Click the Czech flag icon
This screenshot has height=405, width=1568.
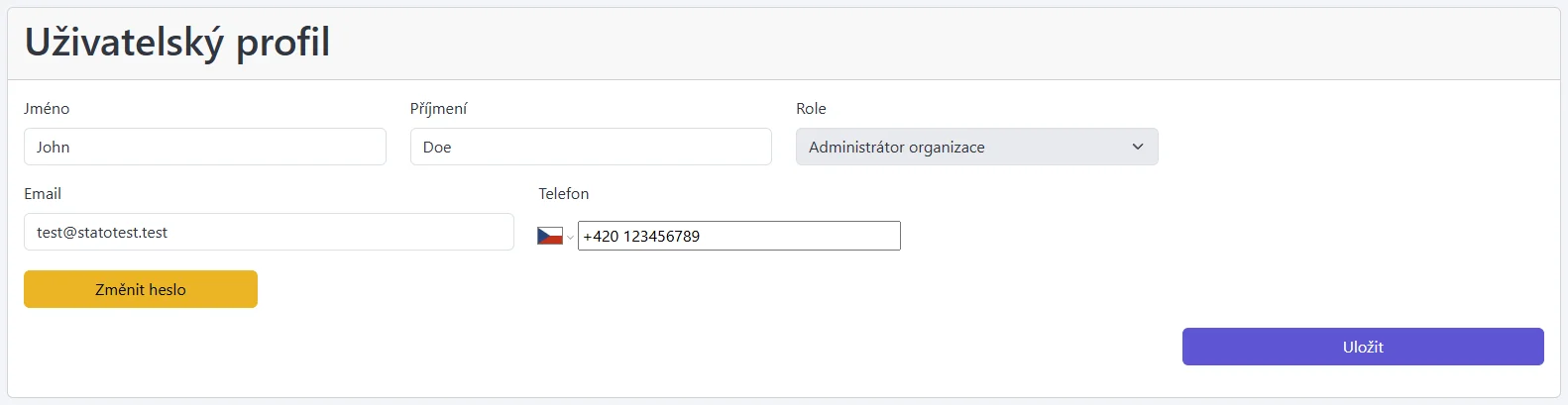point(549,236)
